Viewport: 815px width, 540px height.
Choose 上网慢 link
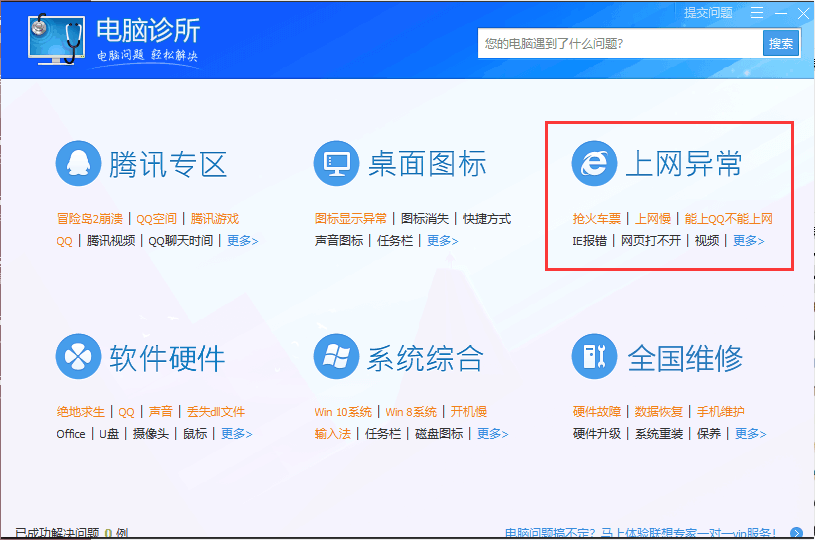click(x=653, y=219)
